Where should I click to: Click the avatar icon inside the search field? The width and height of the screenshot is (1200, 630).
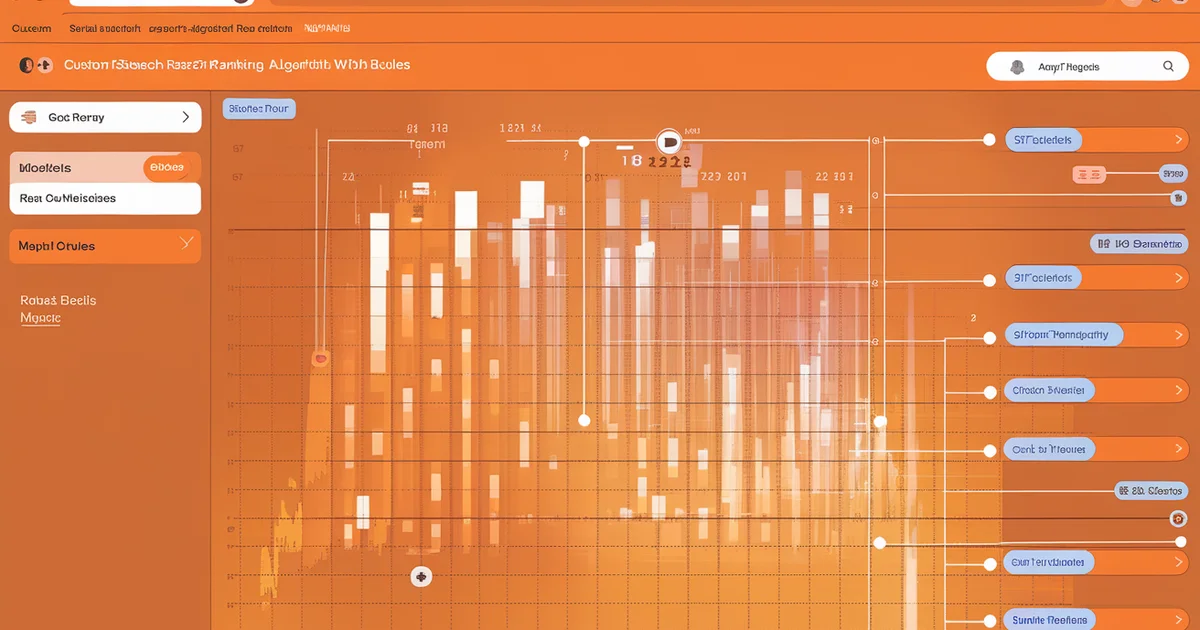[1017, 67]
